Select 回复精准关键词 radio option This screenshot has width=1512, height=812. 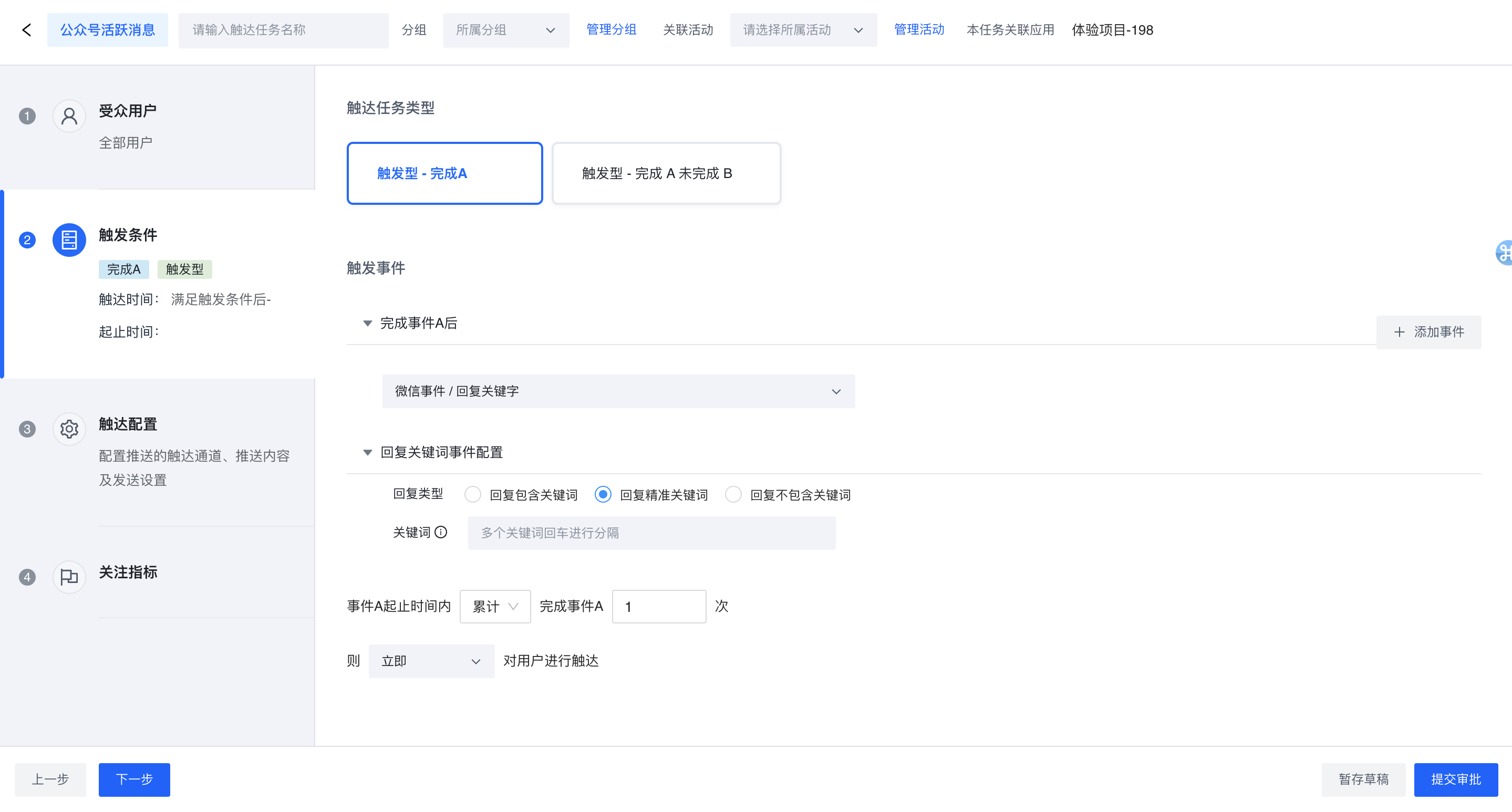coord(603,495)
